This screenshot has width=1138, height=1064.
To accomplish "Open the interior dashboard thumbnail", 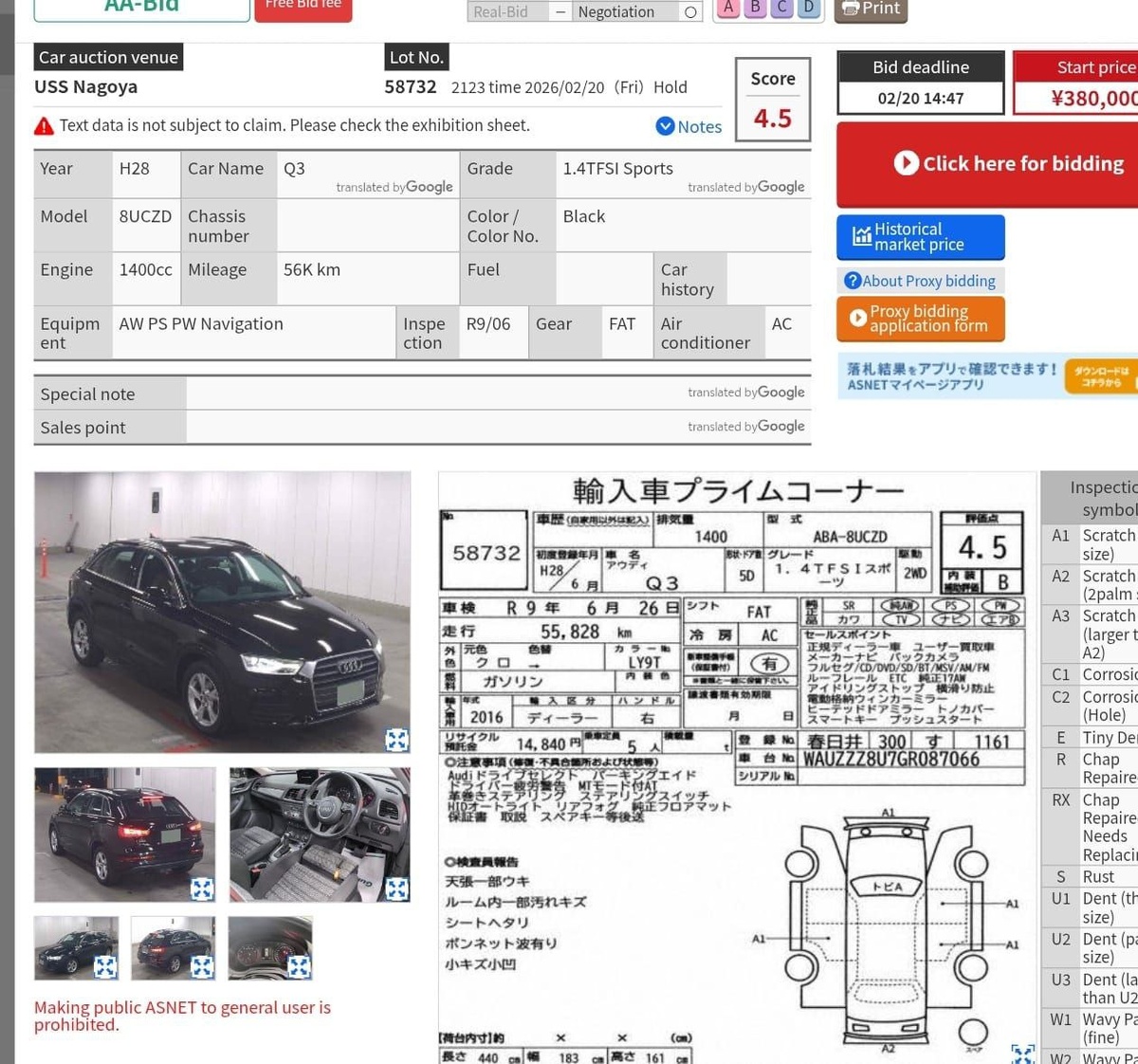I will (320, 835).
